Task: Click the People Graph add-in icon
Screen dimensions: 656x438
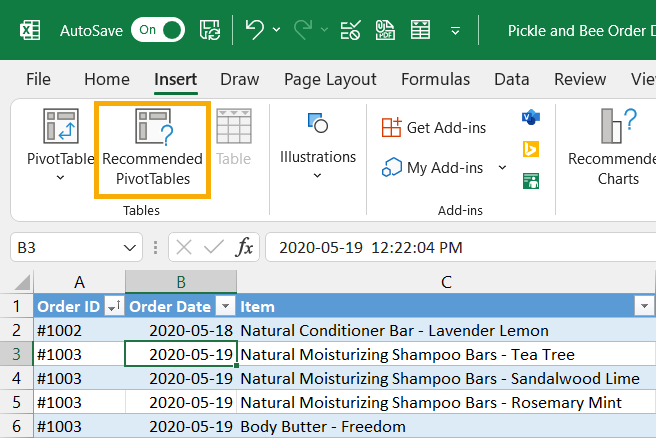Action: coord(530,181)
